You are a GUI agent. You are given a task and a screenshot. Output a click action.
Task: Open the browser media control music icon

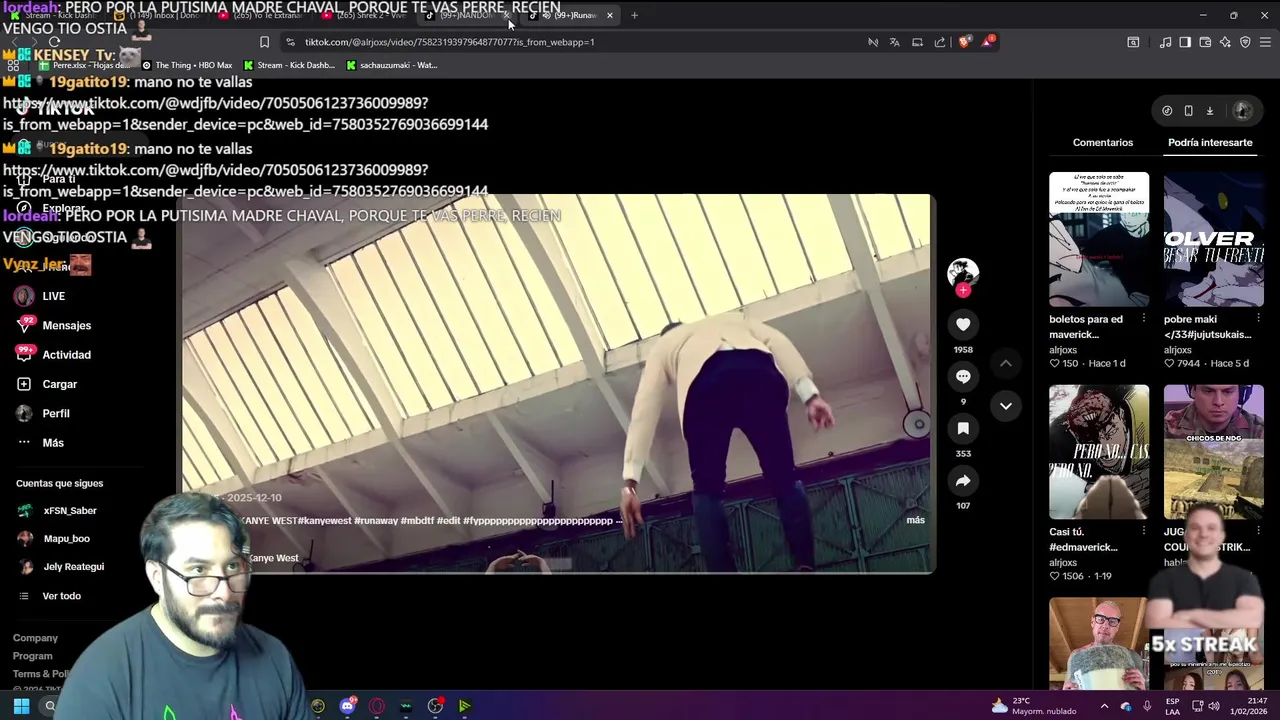pyautogui.click(x=1165, y=42)
